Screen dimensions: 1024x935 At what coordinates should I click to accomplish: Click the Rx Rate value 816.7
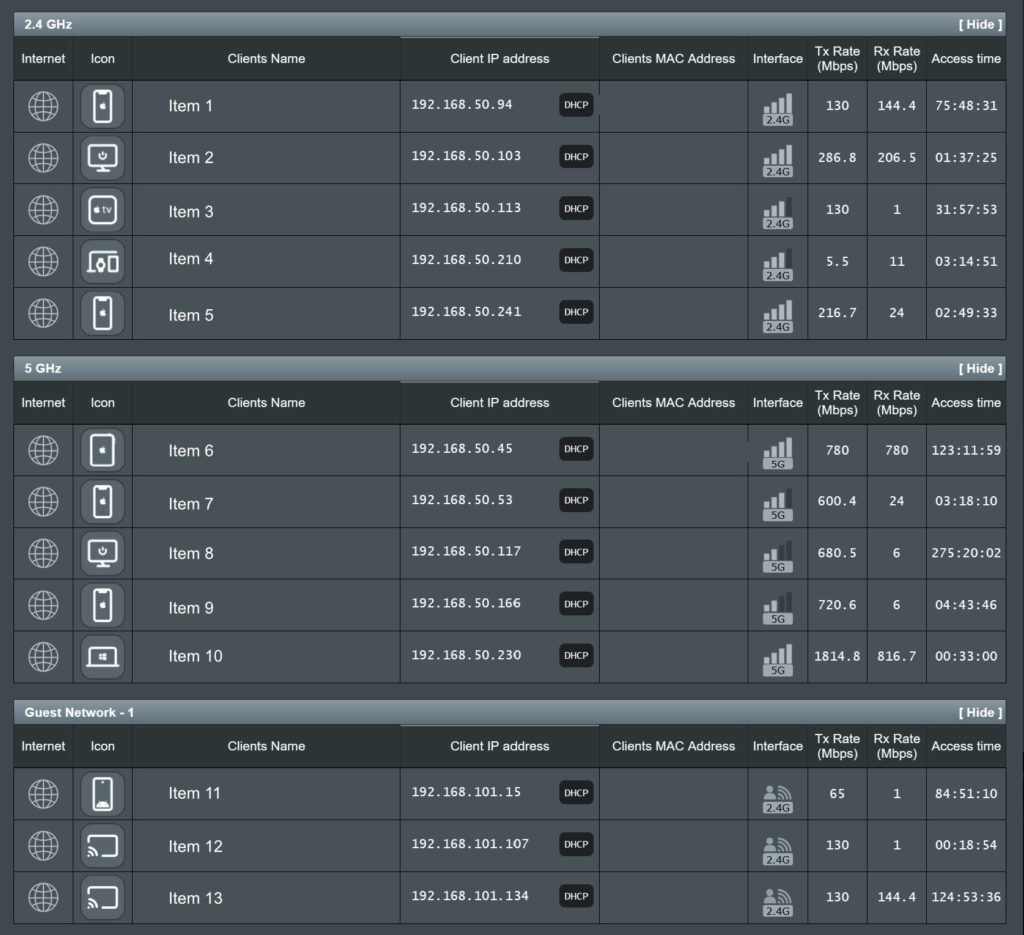(897, 656)
